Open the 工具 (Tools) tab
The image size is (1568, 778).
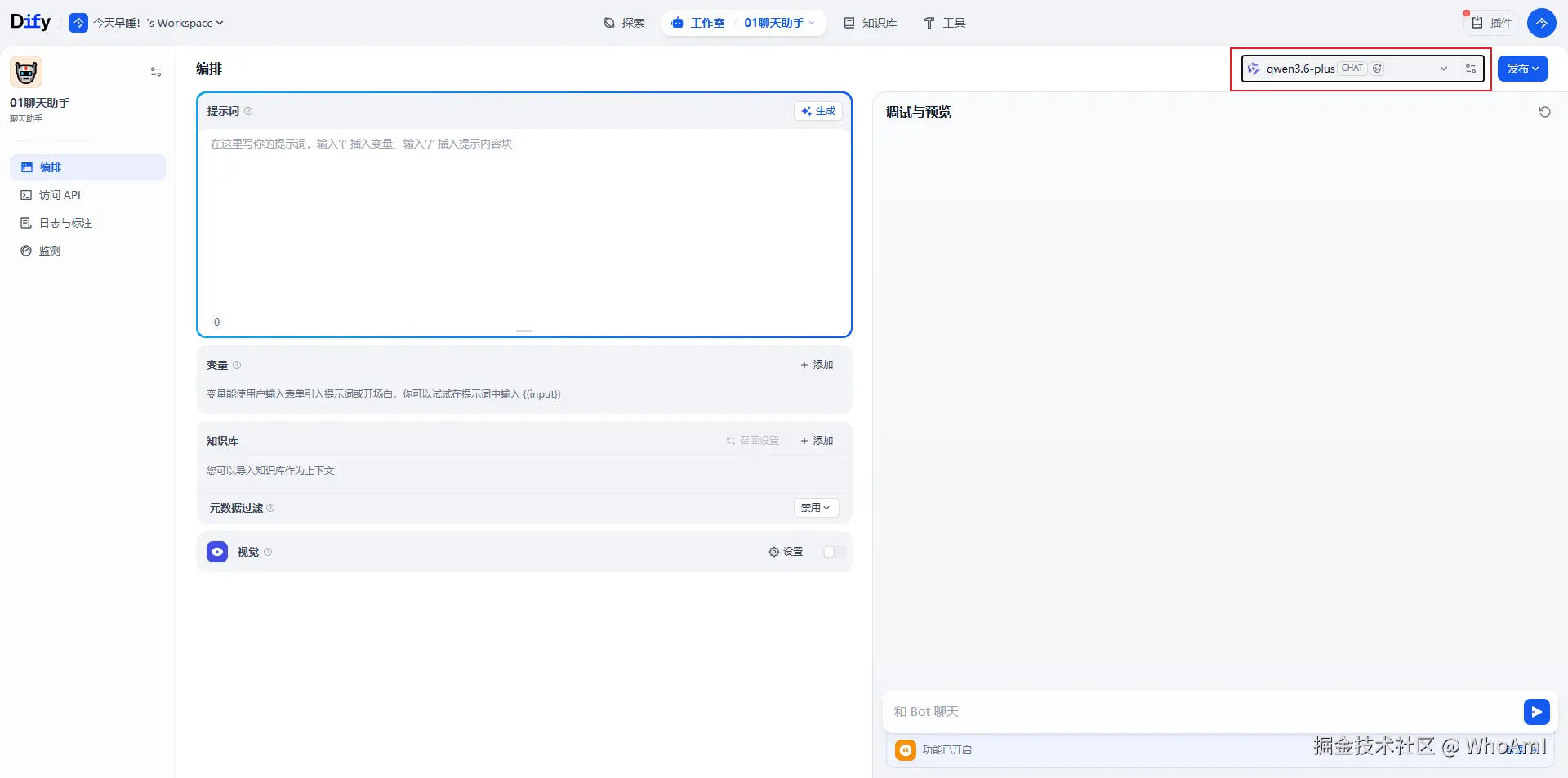945,23
